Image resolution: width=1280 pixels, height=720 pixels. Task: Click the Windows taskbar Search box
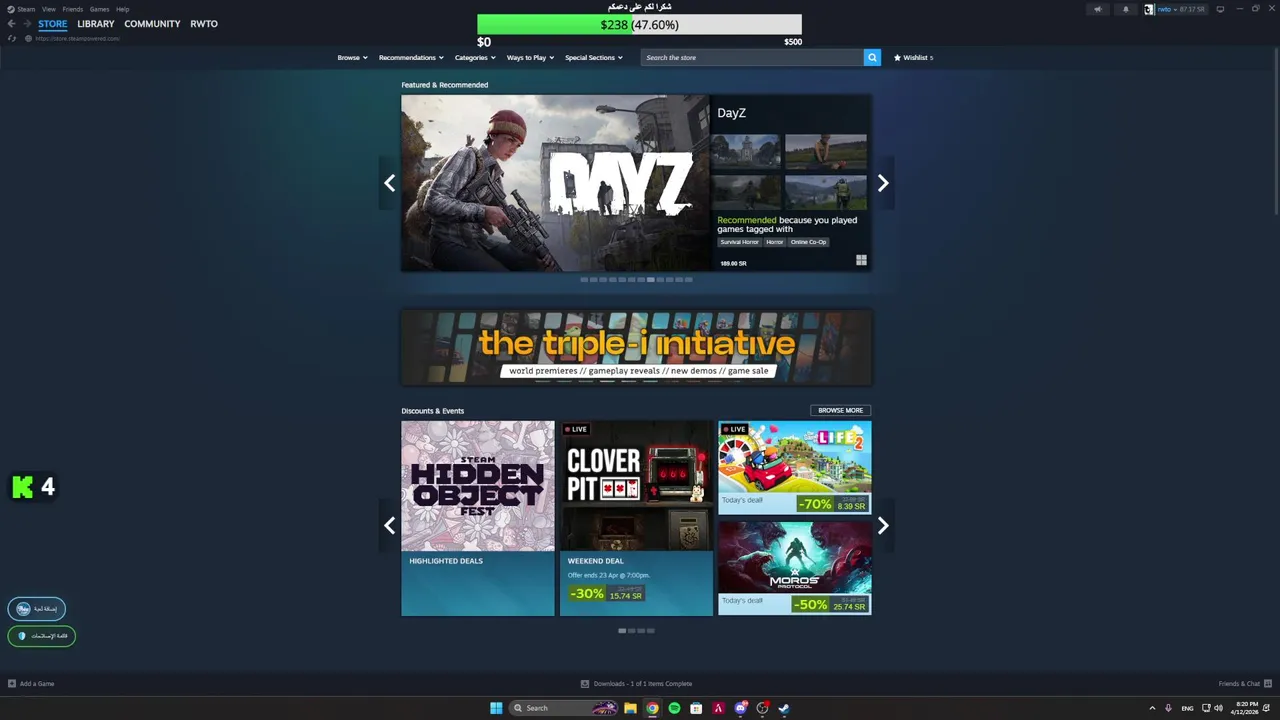(x=565, y=708)
